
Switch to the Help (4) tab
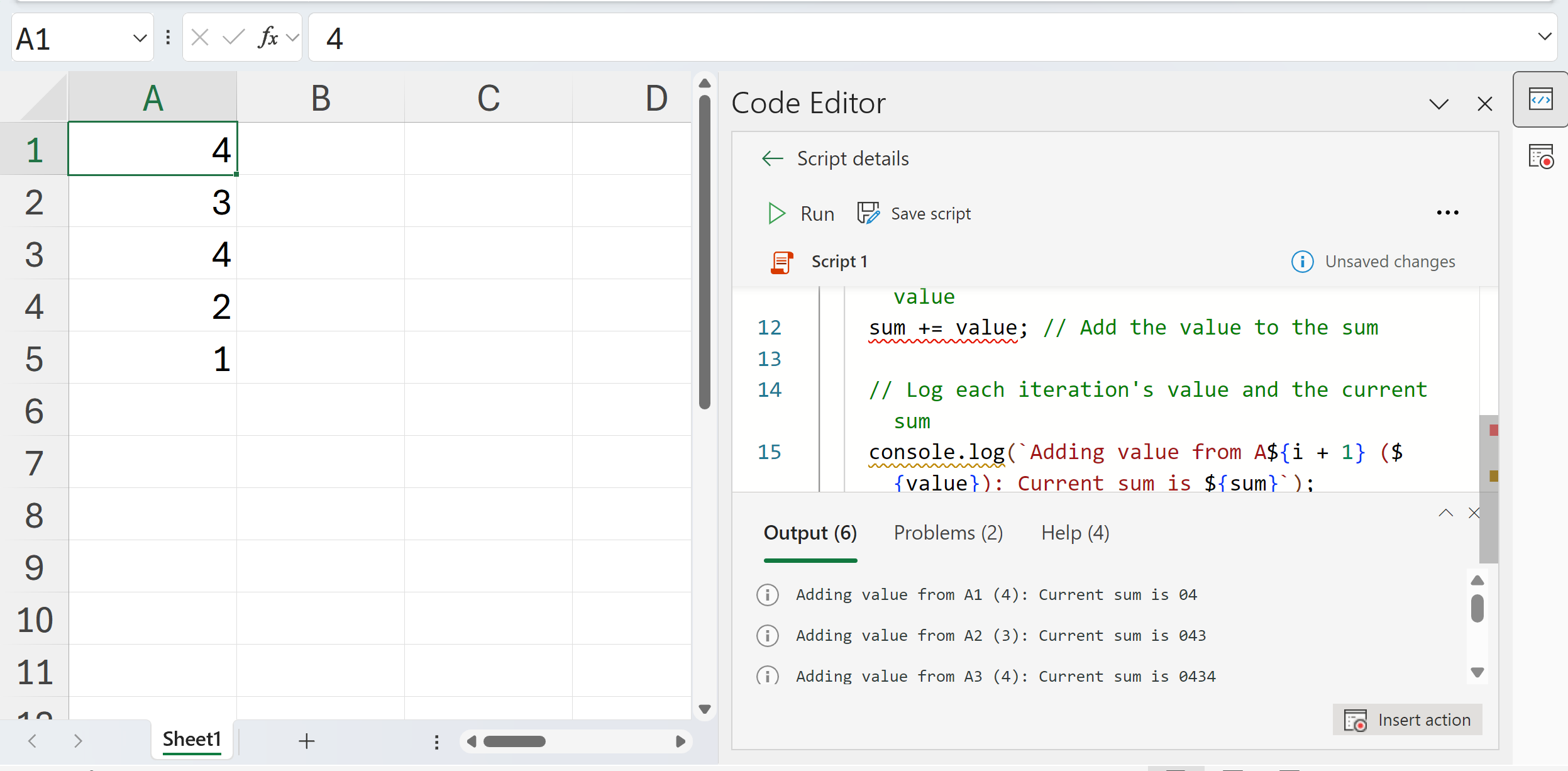point(1074,533)
